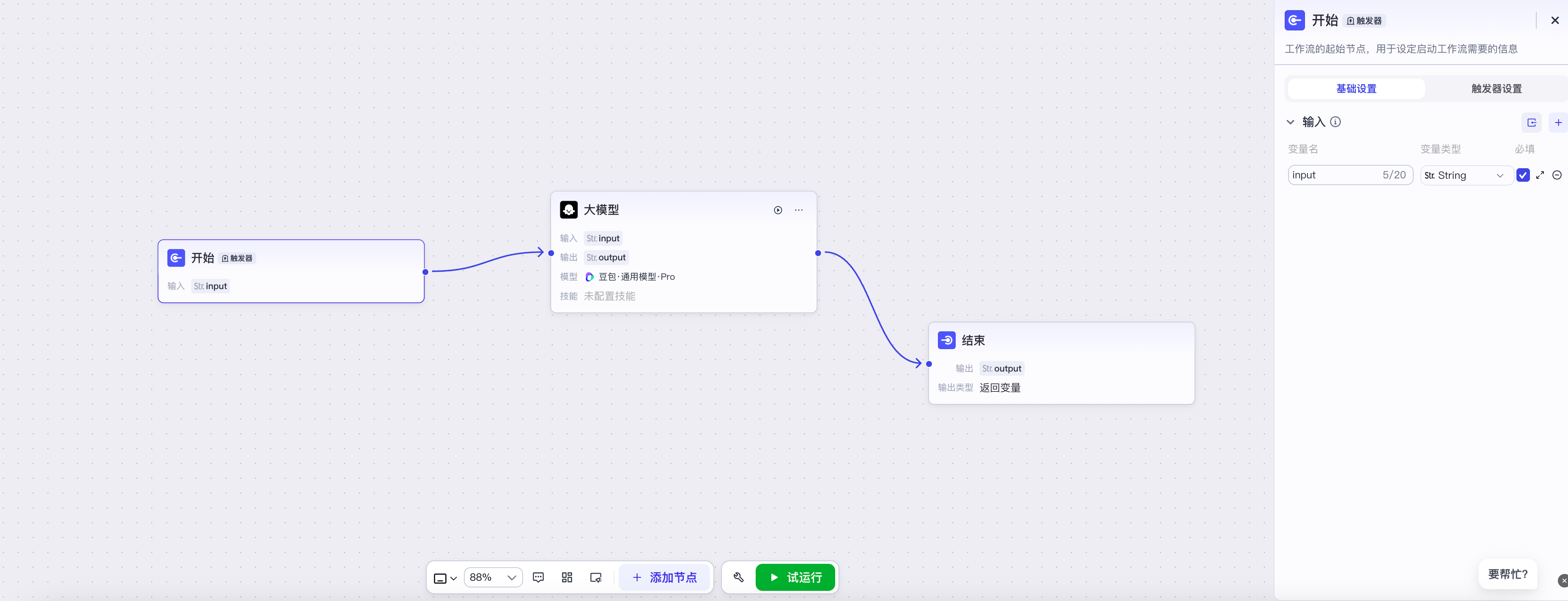Open the debug wrench tool

(738, 577)
